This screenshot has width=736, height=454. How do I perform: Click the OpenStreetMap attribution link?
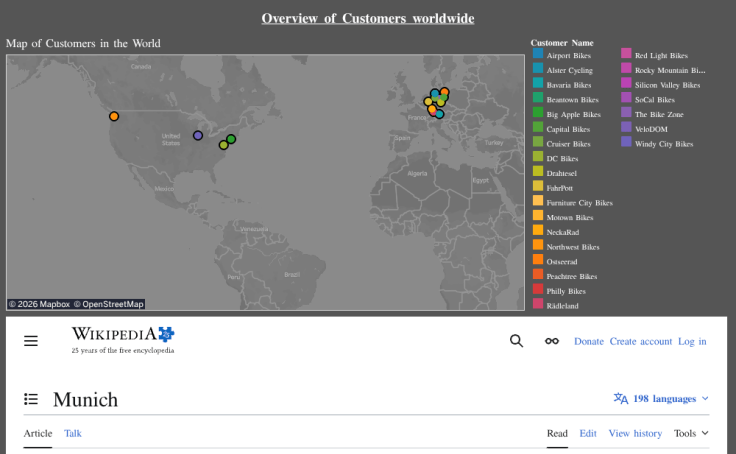click(x=108, y=304)
